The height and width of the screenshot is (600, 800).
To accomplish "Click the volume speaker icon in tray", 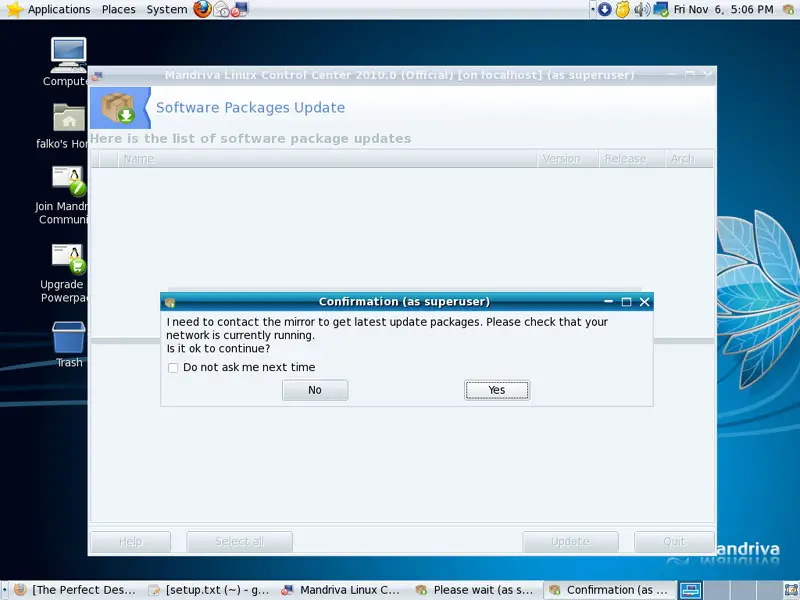I will [642, 9].
